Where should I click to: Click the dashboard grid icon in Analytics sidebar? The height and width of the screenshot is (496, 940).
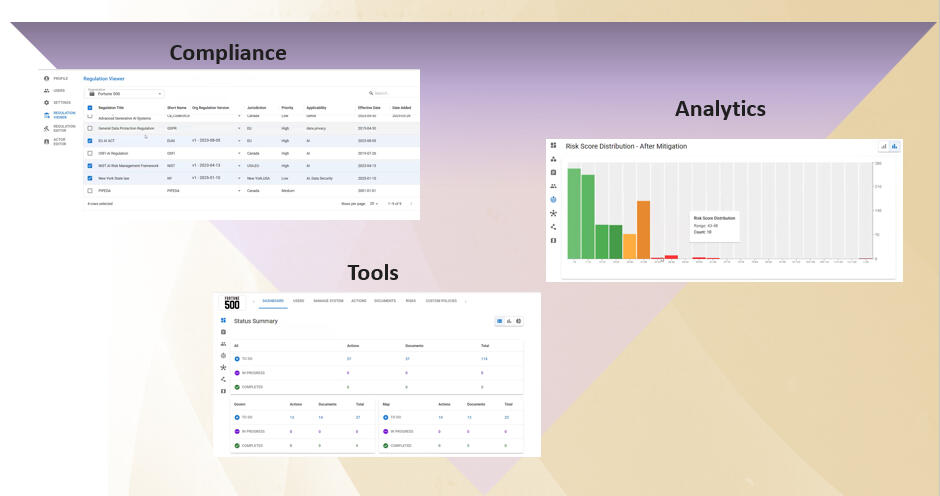(x=553, y=145)
